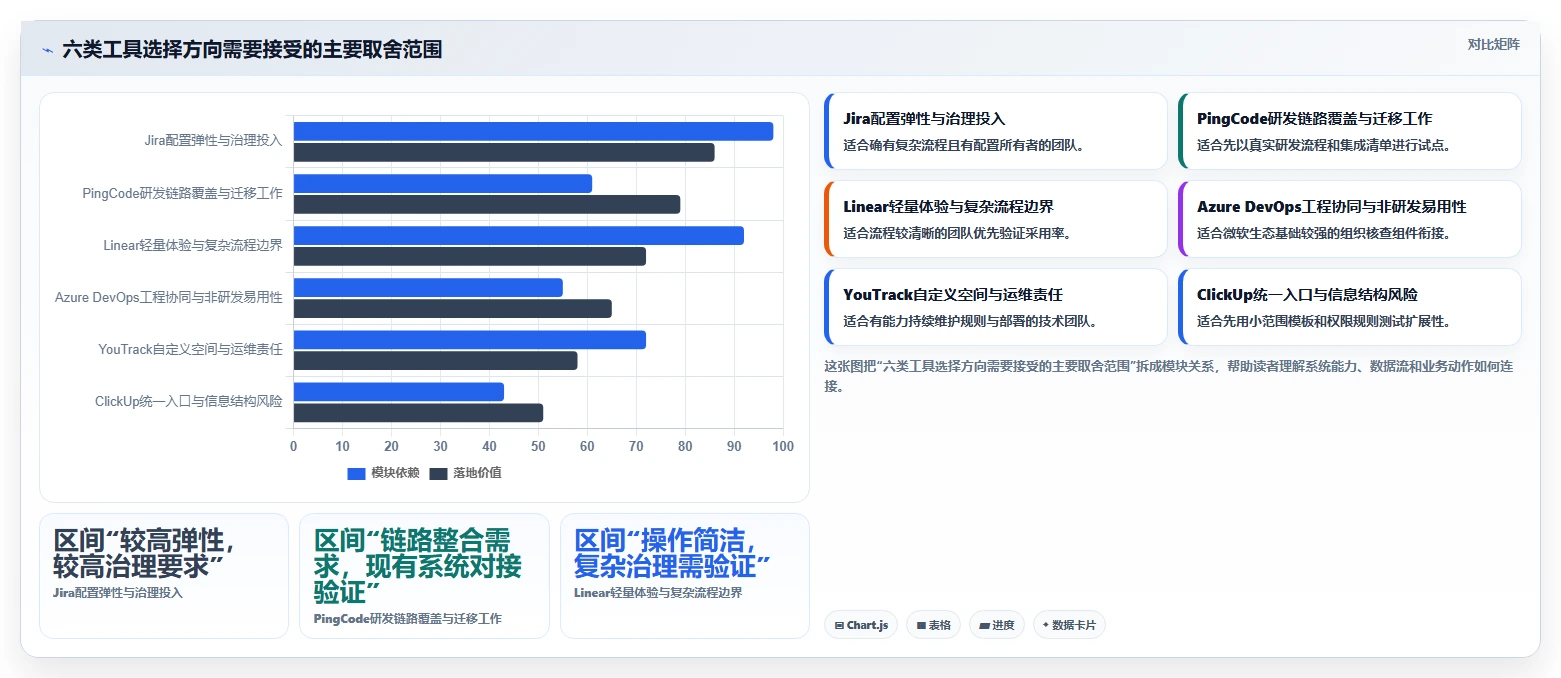Open the Jira配置弹性与治理投入 card
The width and height of the screenshot is (1561, 678).
tap(996, 131)
